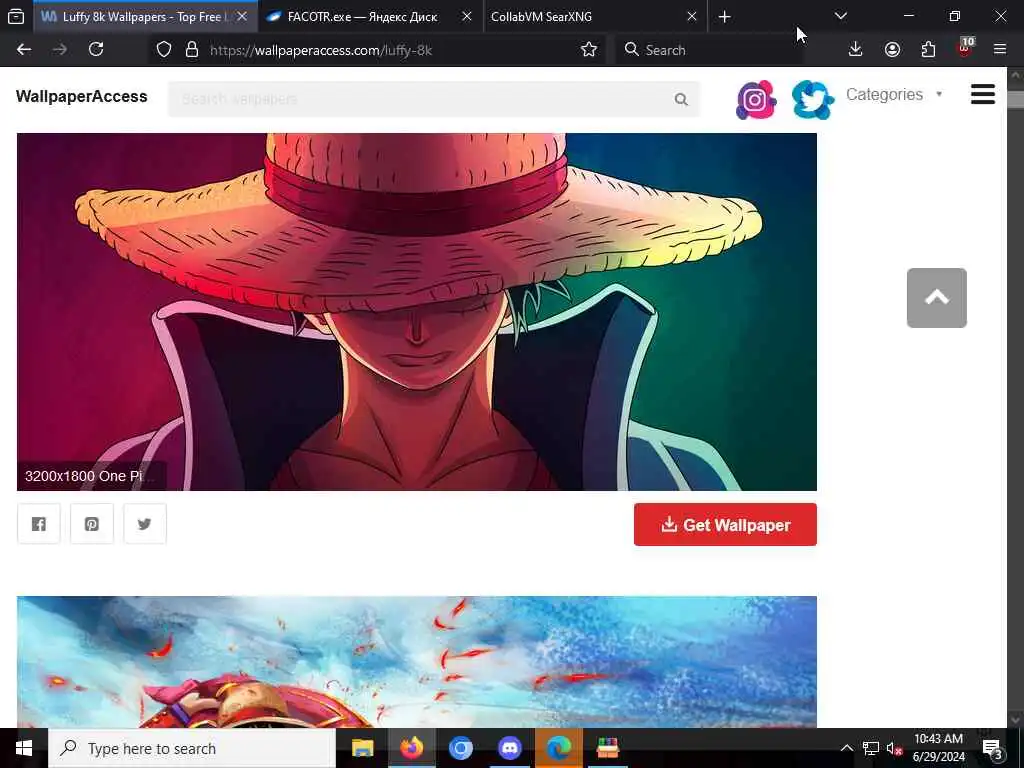Open the Windows Start menu
Viewport: 1024px width, 768px height.
(x=24, y=748)
